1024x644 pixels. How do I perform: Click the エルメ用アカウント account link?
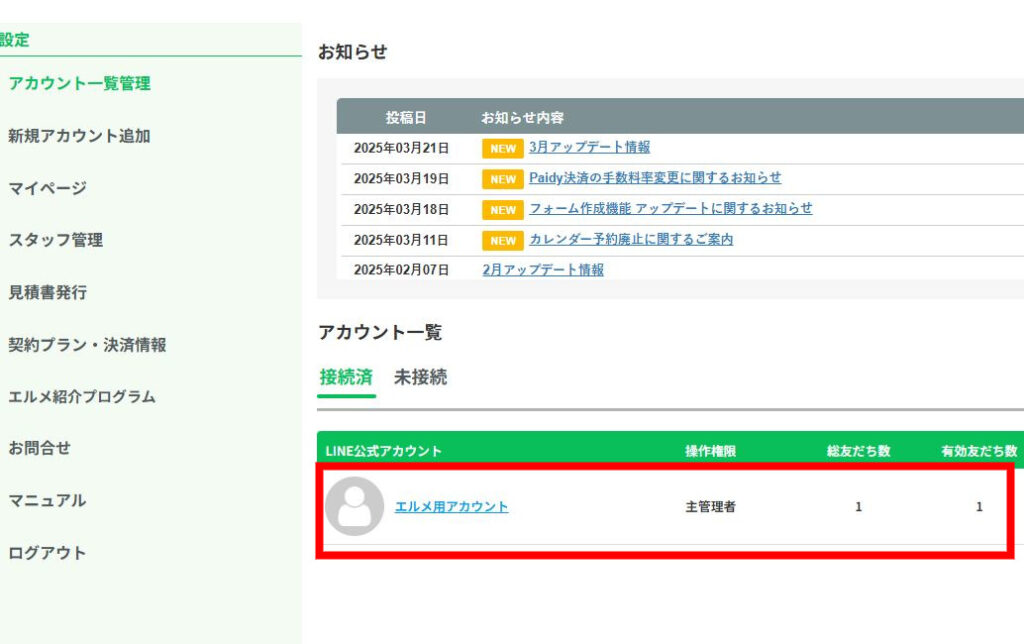[x=451, y=507]
